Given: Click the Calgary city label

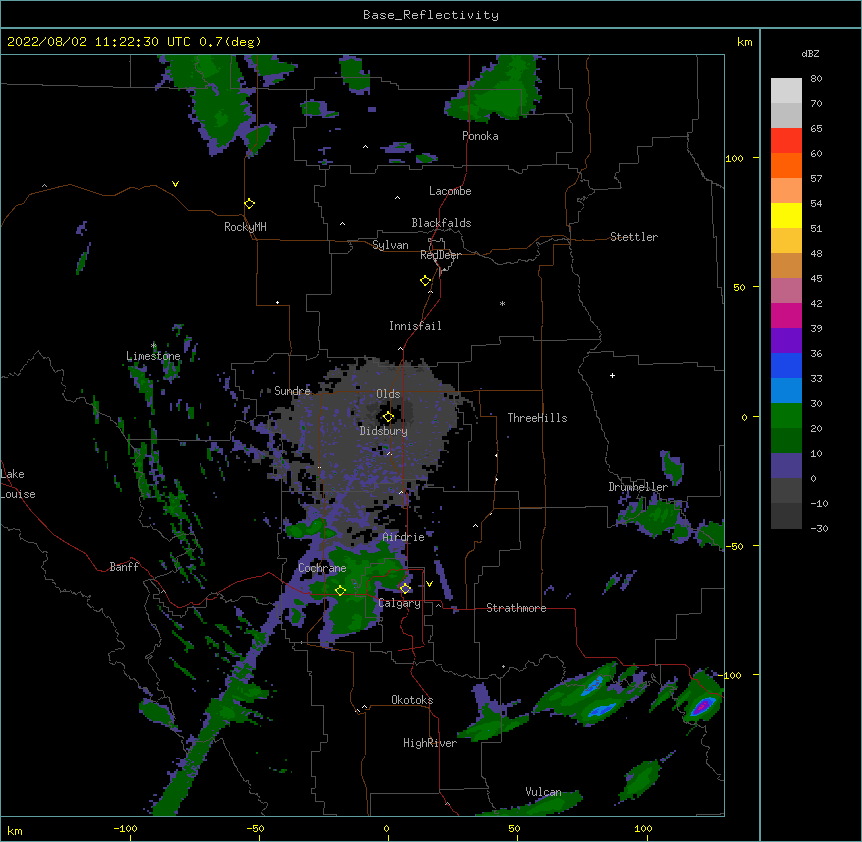Looking at the screenshot, I should pos(400,603).
